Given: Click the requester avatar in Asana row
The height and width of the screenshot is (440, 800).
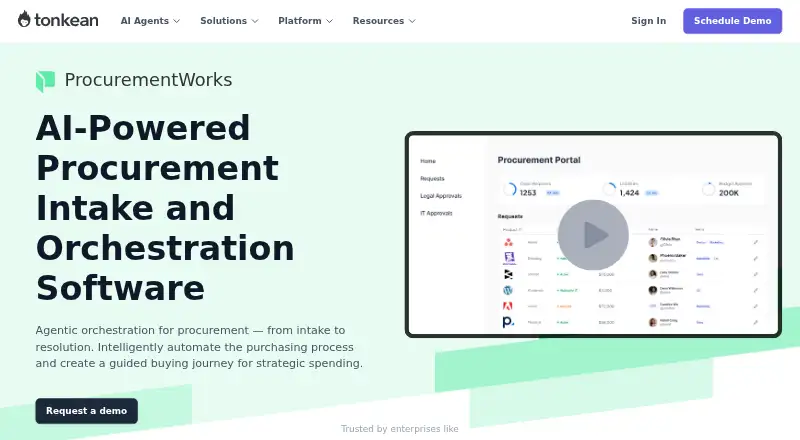Looking at the screenshot, I should pyautogui.click(x=653, y=242).
